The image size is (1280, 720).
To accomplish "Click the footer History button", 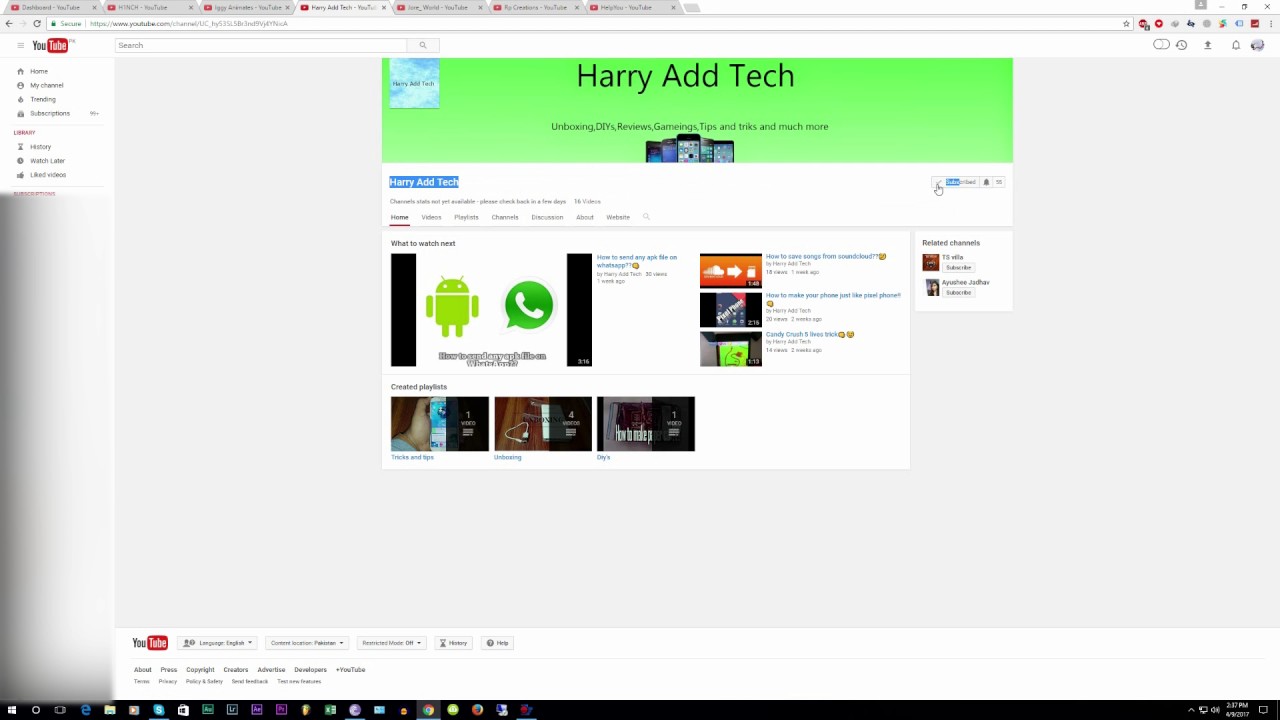I will 453,643.
